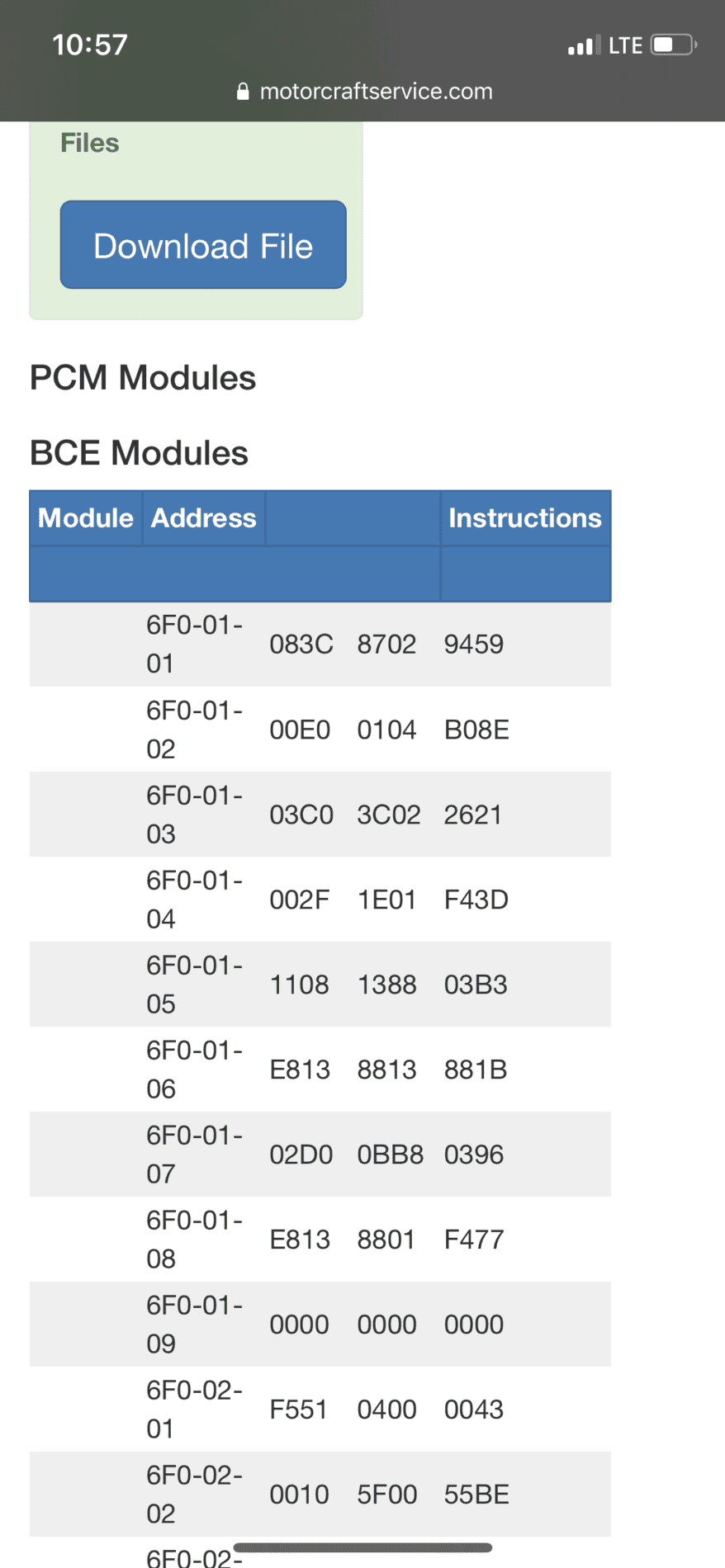Tap the padlock icon in address bar

243,92
